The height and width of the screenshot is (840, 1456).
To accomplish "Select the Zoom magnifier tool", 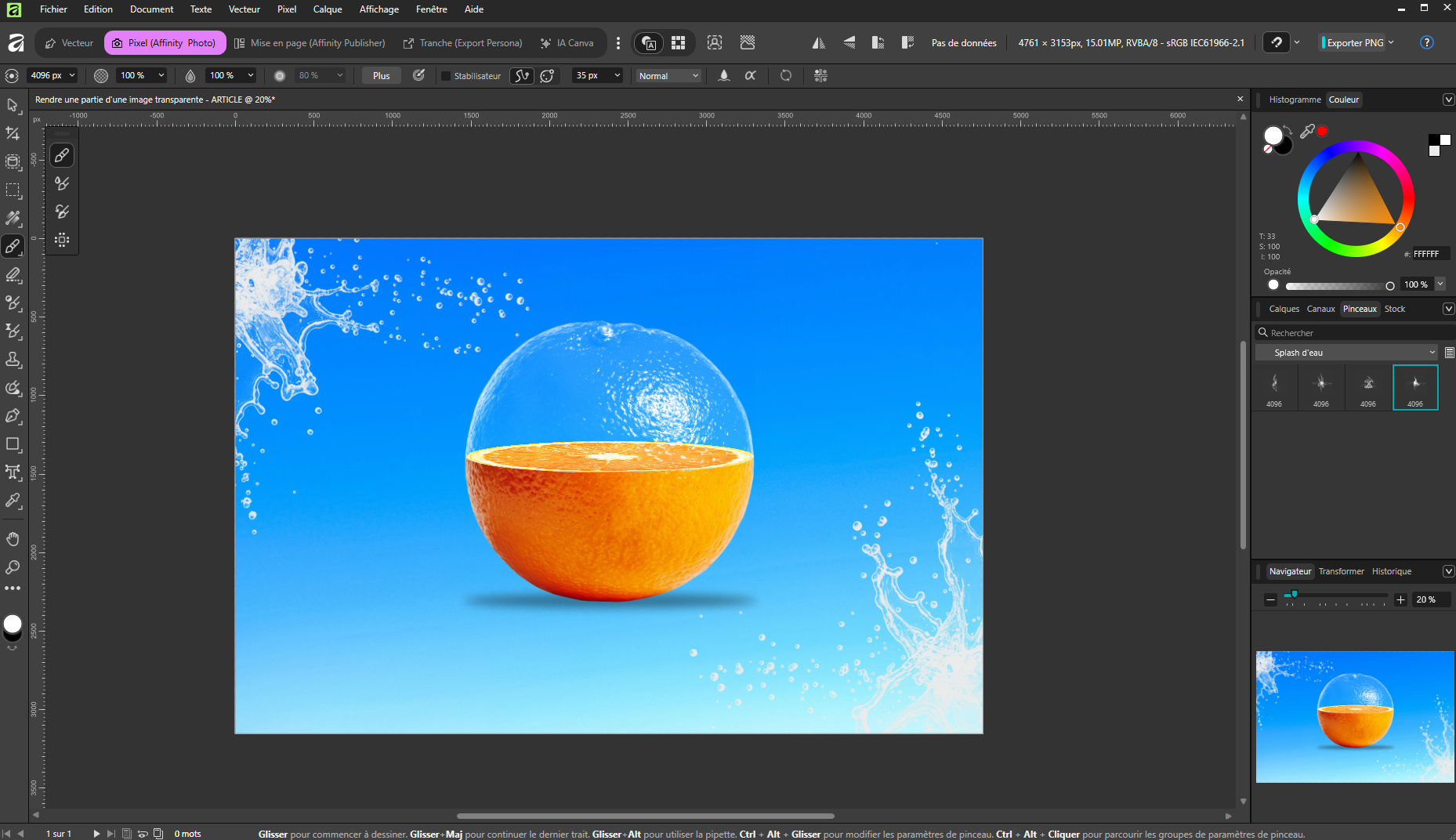I will coord(13,567).
